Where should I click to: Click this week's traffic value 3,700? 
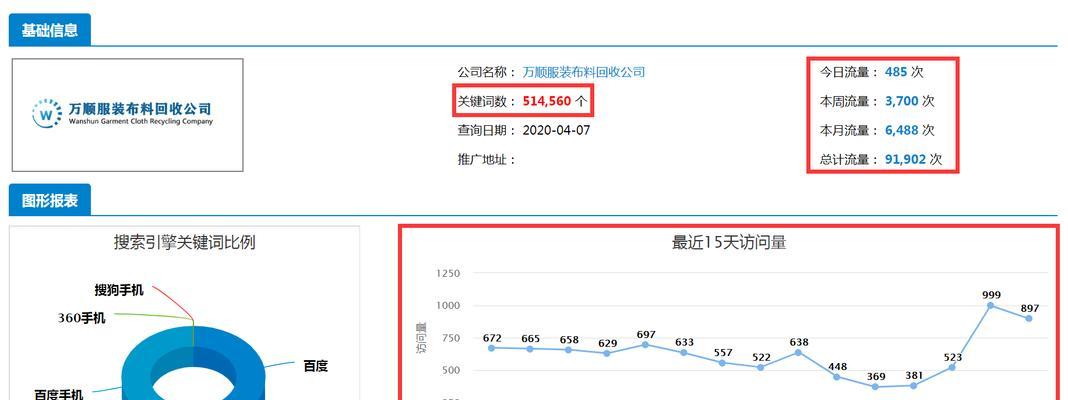(x=901, y=101)
